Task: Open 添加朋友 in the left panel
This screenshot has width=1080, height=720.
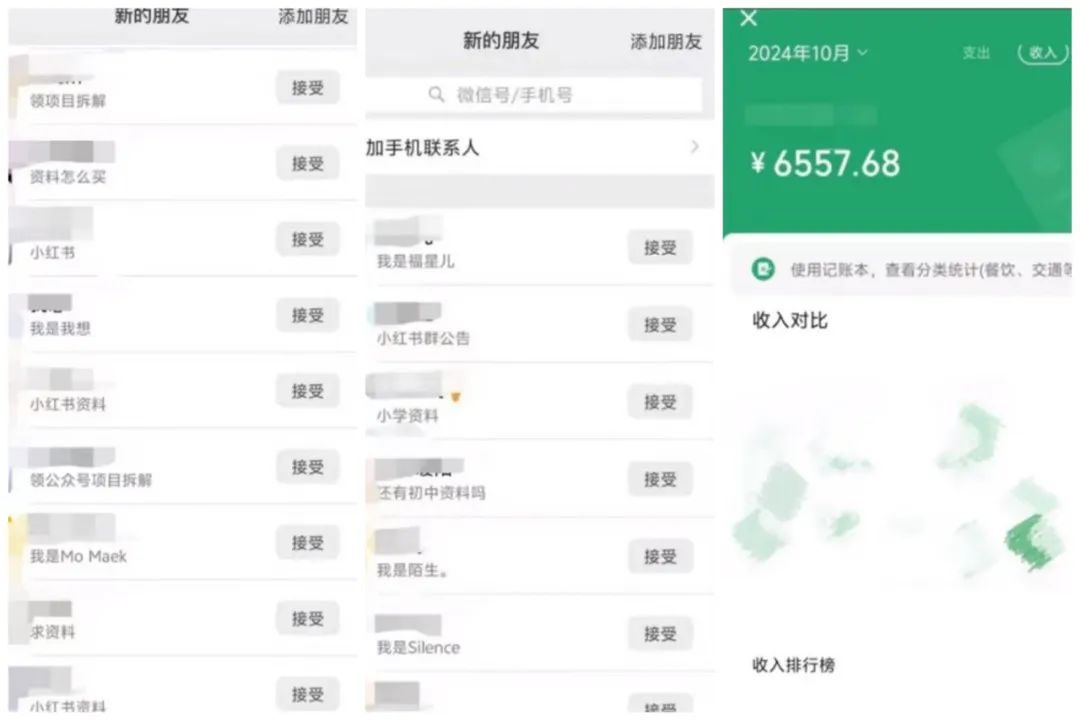Action: tap(313, 17)
